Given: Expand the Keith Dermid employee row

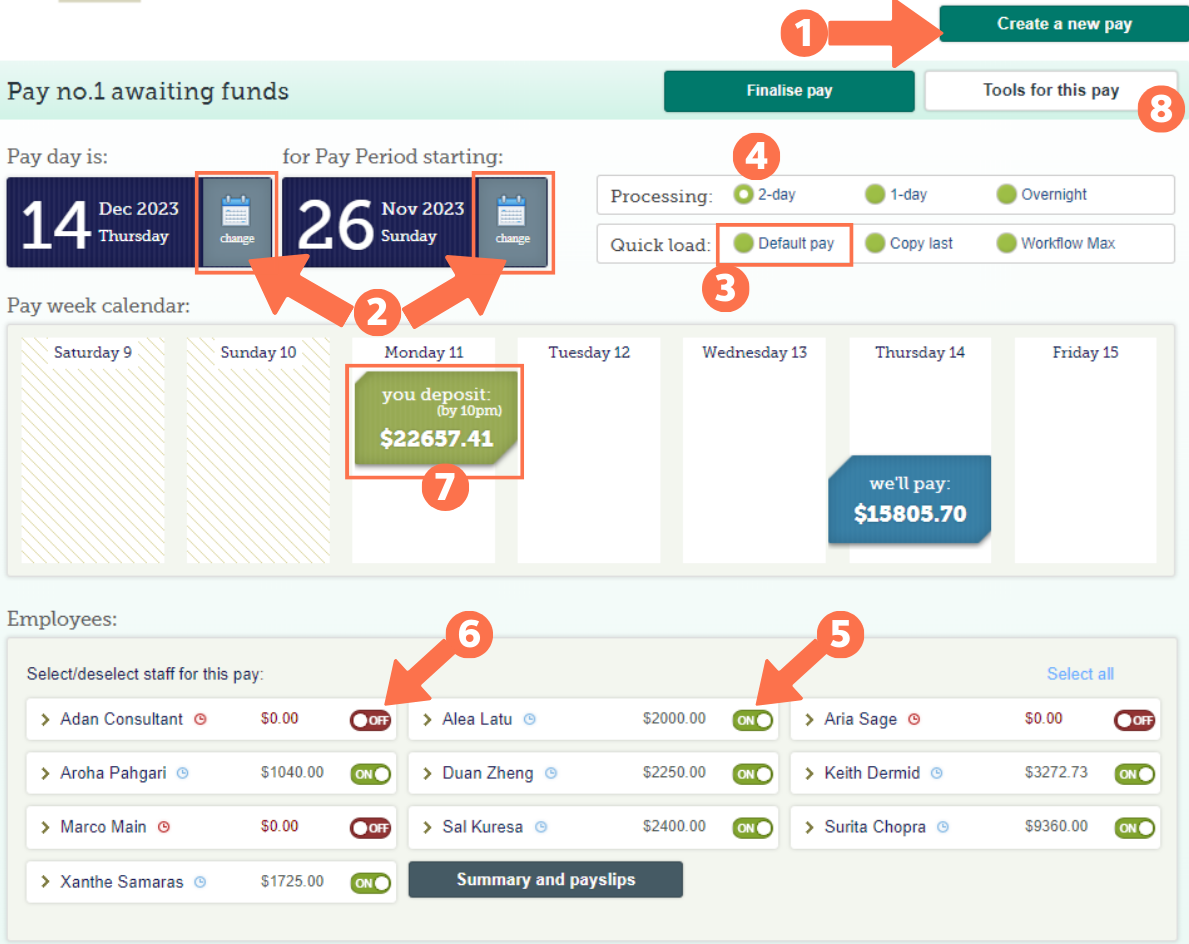Looking at the screenshot, I should click(x=811, y=773).
